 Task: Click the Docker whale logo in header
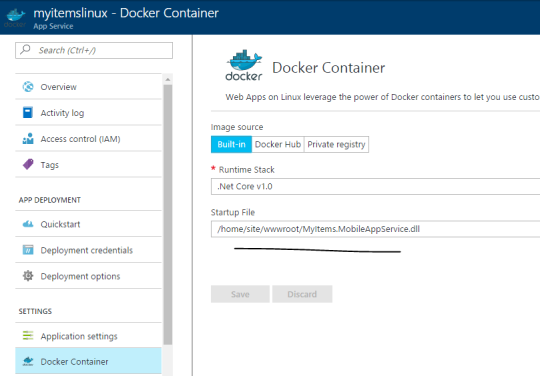point(15,17)
